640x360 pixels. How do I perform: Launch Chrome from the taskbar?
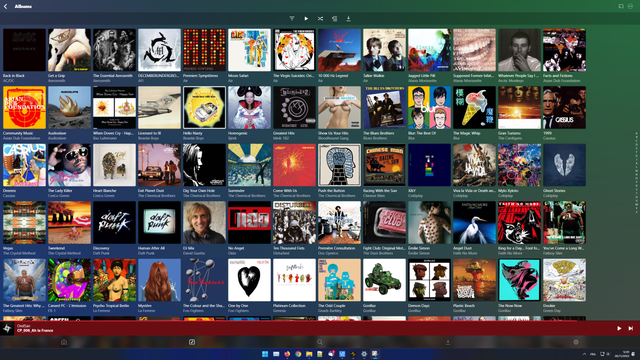tap(298, 354)
